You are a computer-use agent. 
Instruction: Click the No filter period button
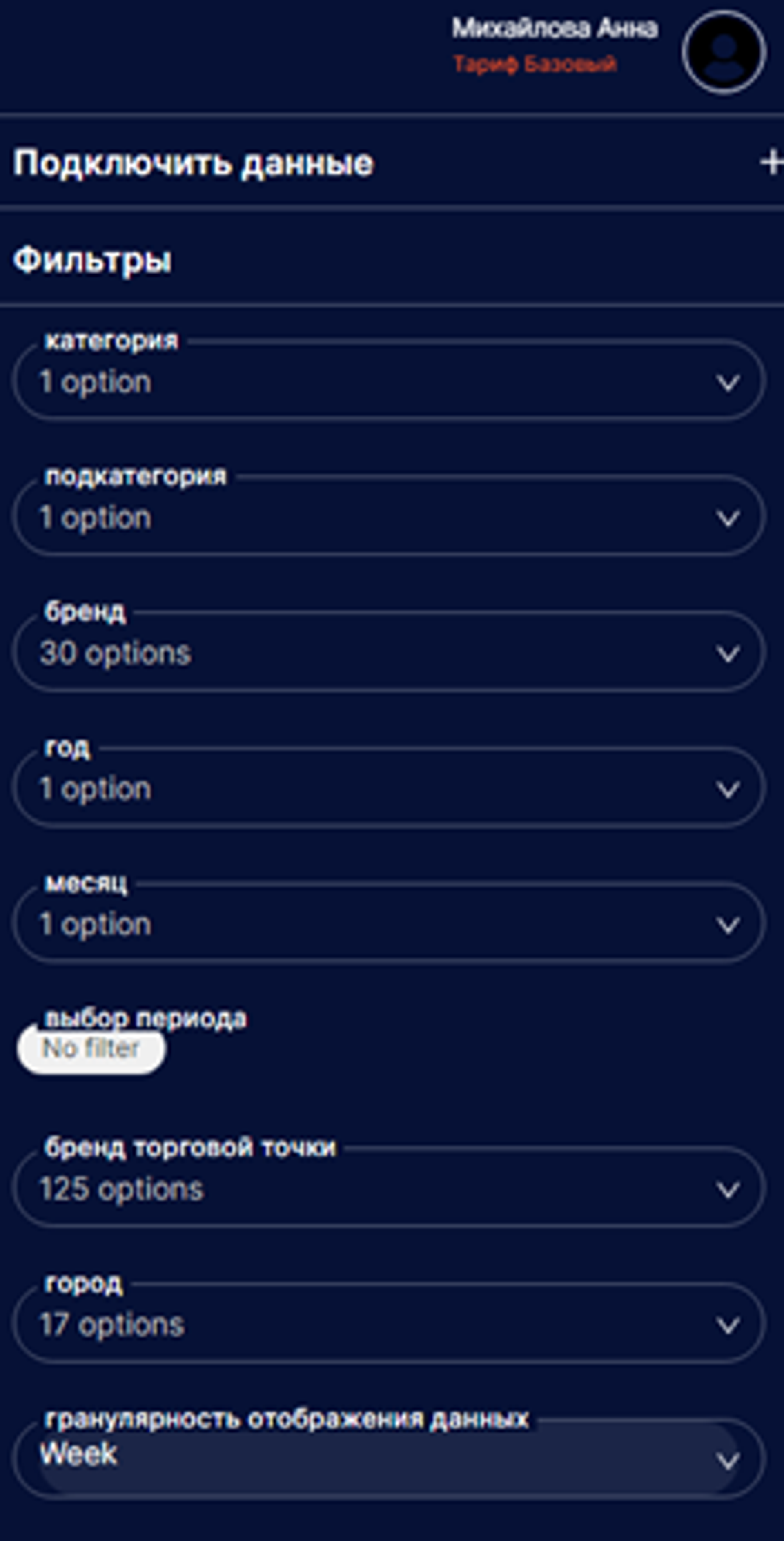[x=91, y=1049]
